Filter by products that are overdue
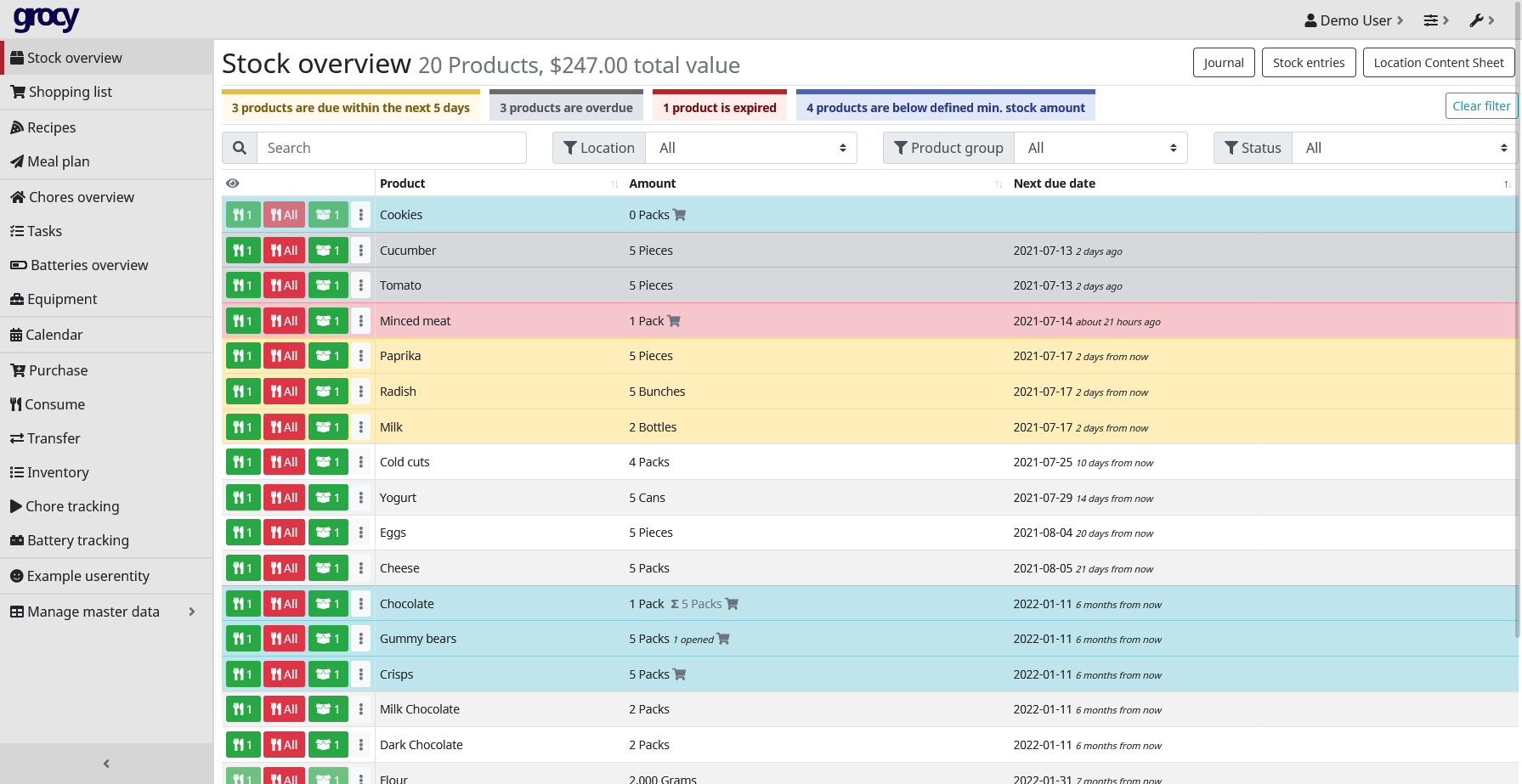 click(566, 108)
